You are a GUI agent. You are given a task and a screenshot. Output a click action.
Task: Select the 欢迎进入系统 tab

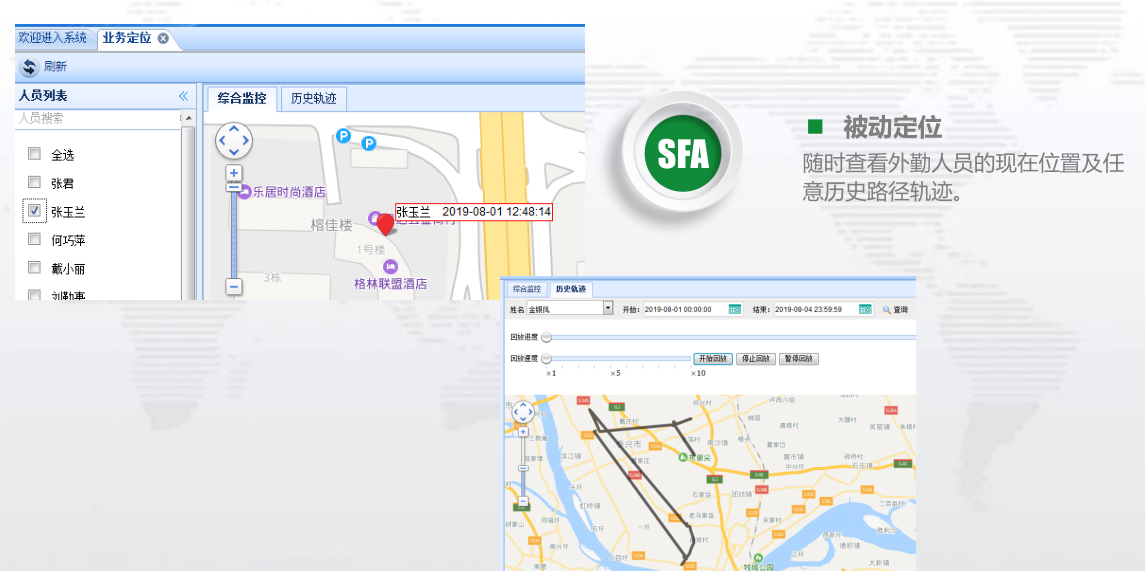[x=52, y=38]
